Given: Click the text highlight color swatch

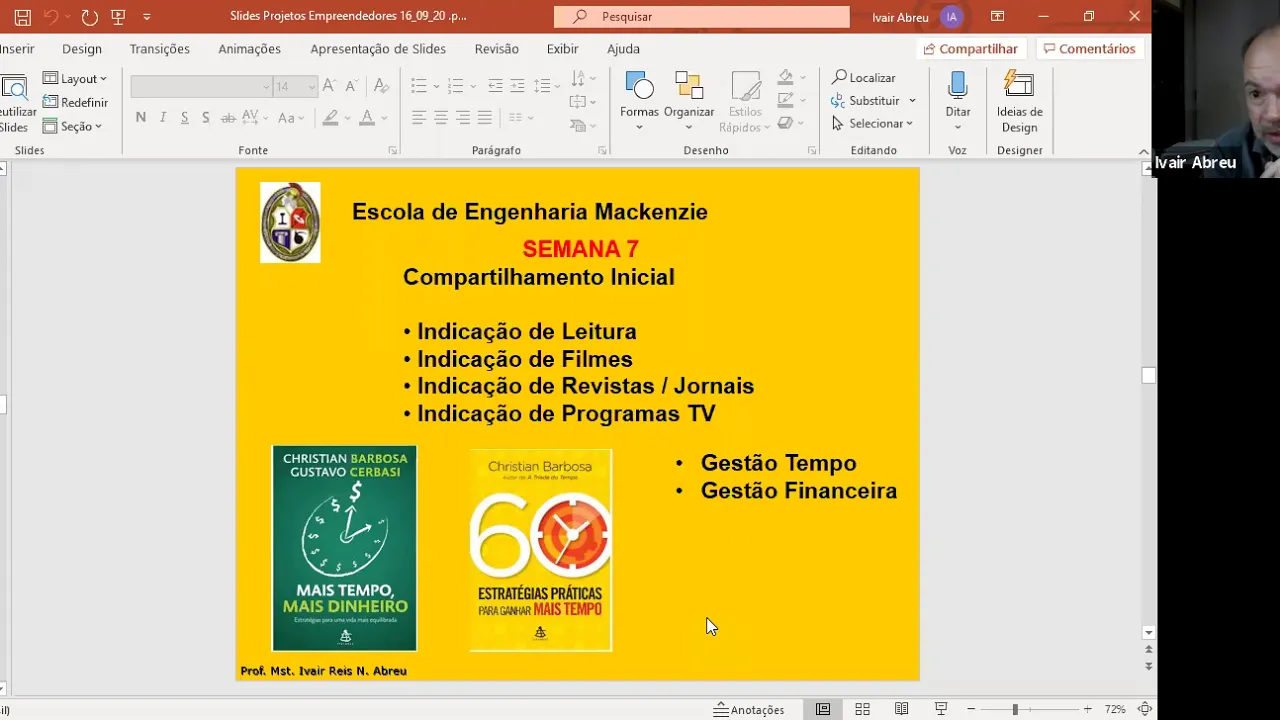Looking at the screenshot, I should [330, 118].
